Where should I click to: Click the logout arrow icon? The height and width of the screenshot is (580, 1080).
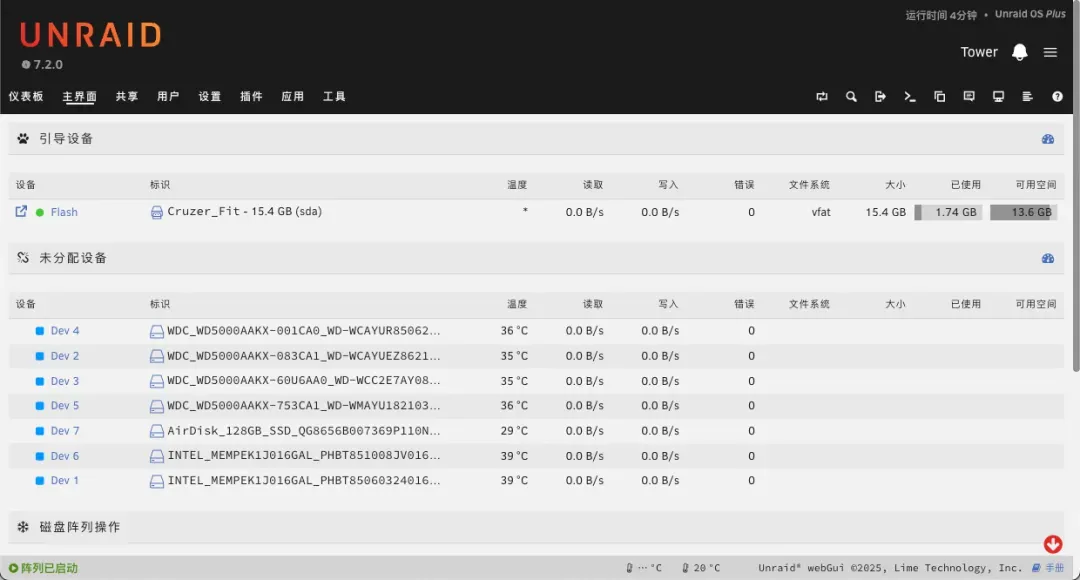880,97
